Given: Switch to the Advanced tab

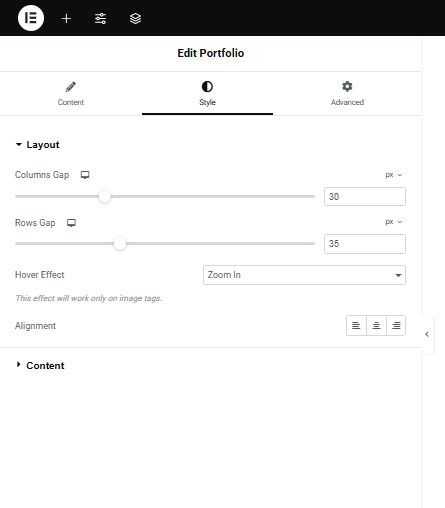Looking at the screenshot, I should click(347, 94).
